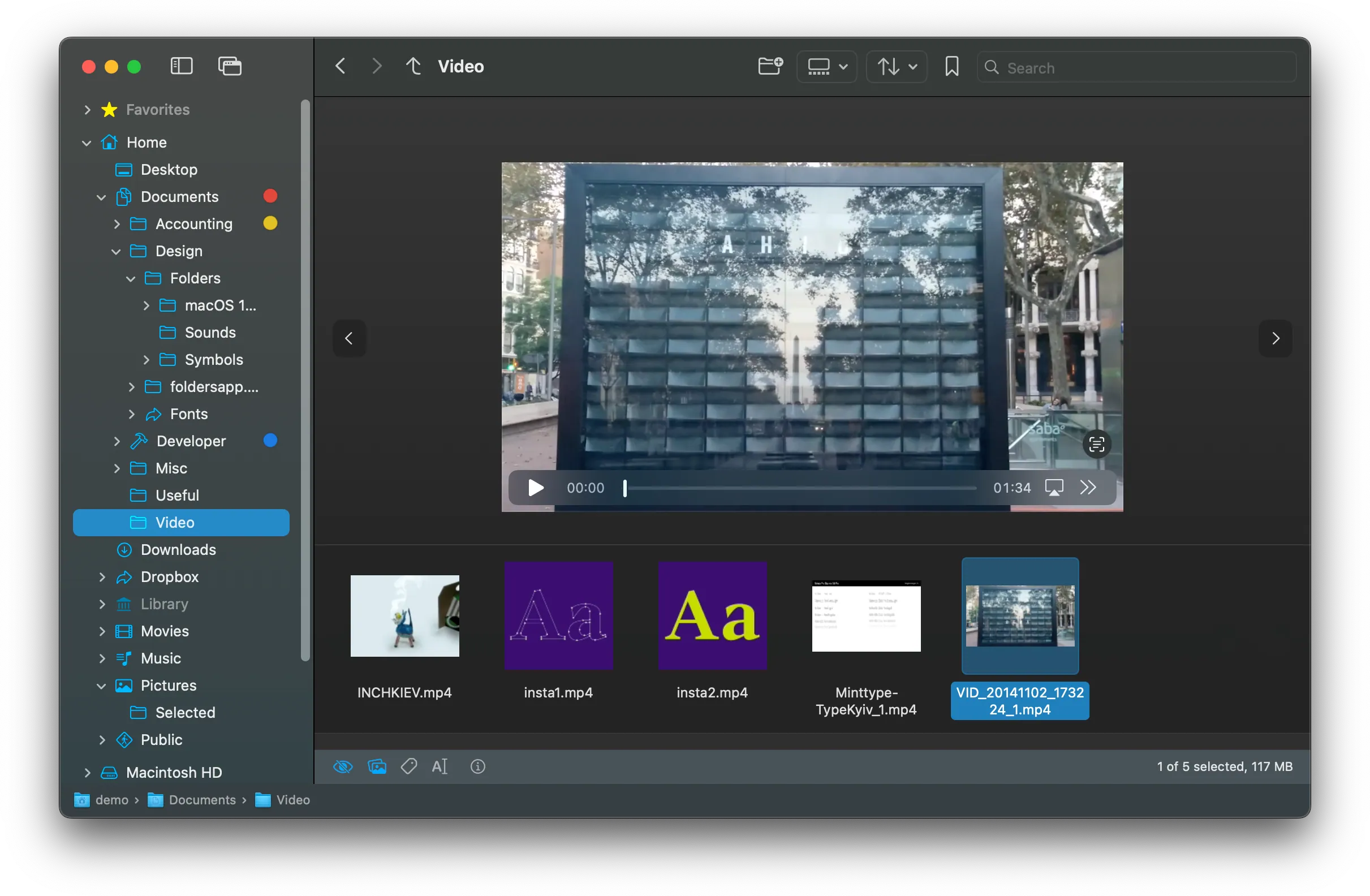Click the rename text cursor icon

coord(440,766)
